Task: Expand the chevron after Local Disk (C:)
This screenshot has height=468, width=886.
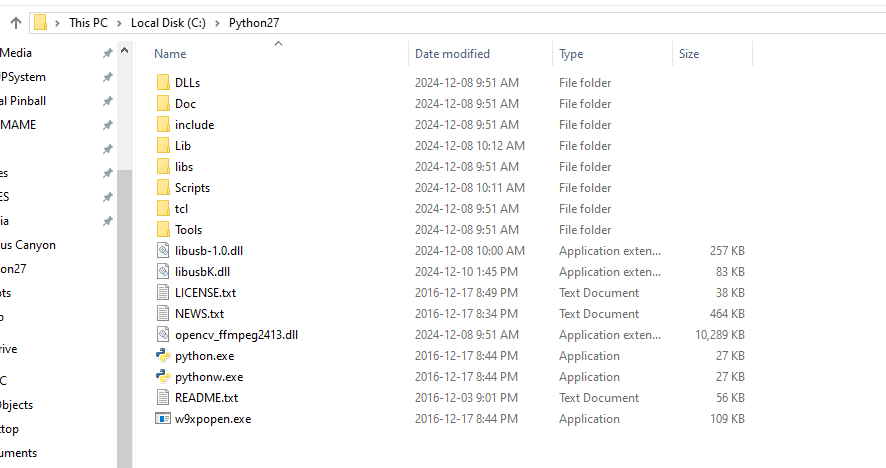Action: click(217, 23)
